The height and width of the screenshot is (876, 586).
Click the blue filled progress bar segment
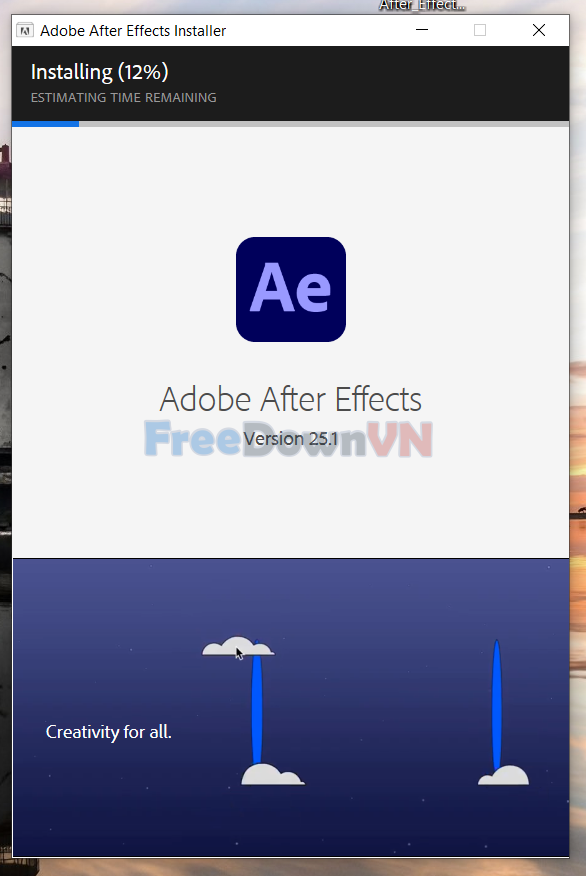coord(45,124)
